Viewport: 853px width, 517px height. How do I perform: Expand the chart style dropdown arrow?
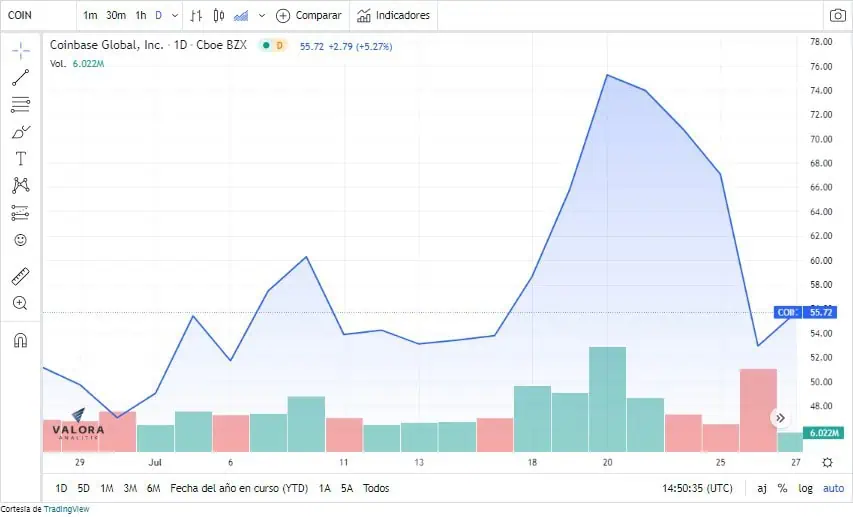click(262, 15)
